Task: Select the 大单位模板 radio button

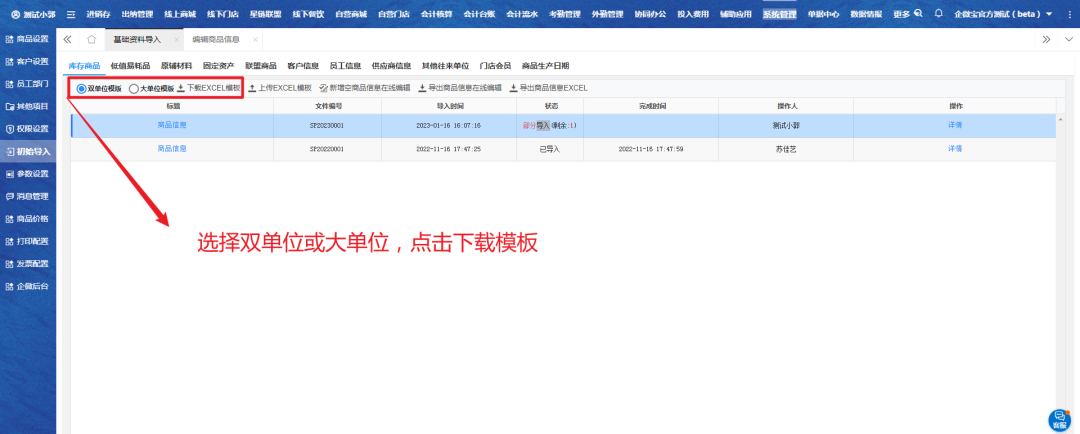Action: [134, 88]
